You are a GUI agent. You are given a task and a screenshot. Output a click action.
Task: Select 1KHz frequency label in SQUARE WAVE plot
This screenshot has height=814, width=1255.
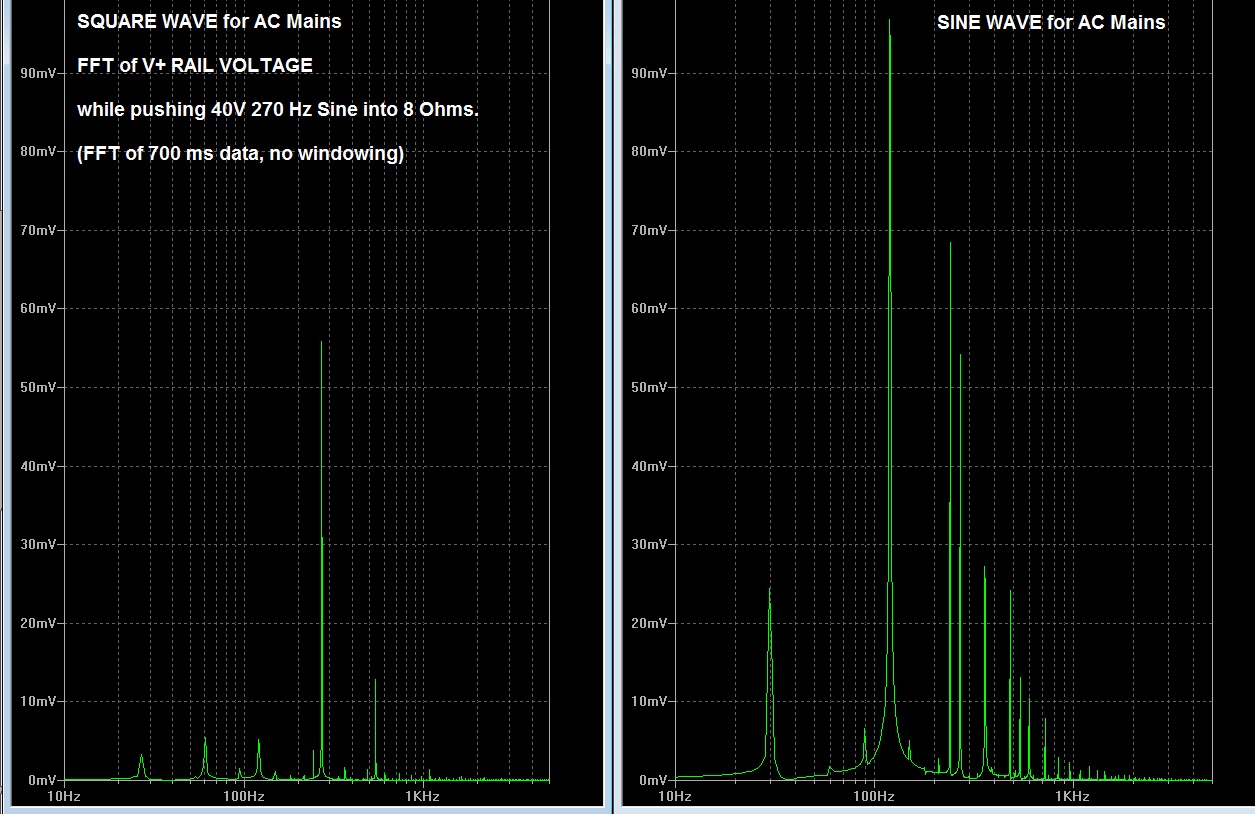[422, 797]
